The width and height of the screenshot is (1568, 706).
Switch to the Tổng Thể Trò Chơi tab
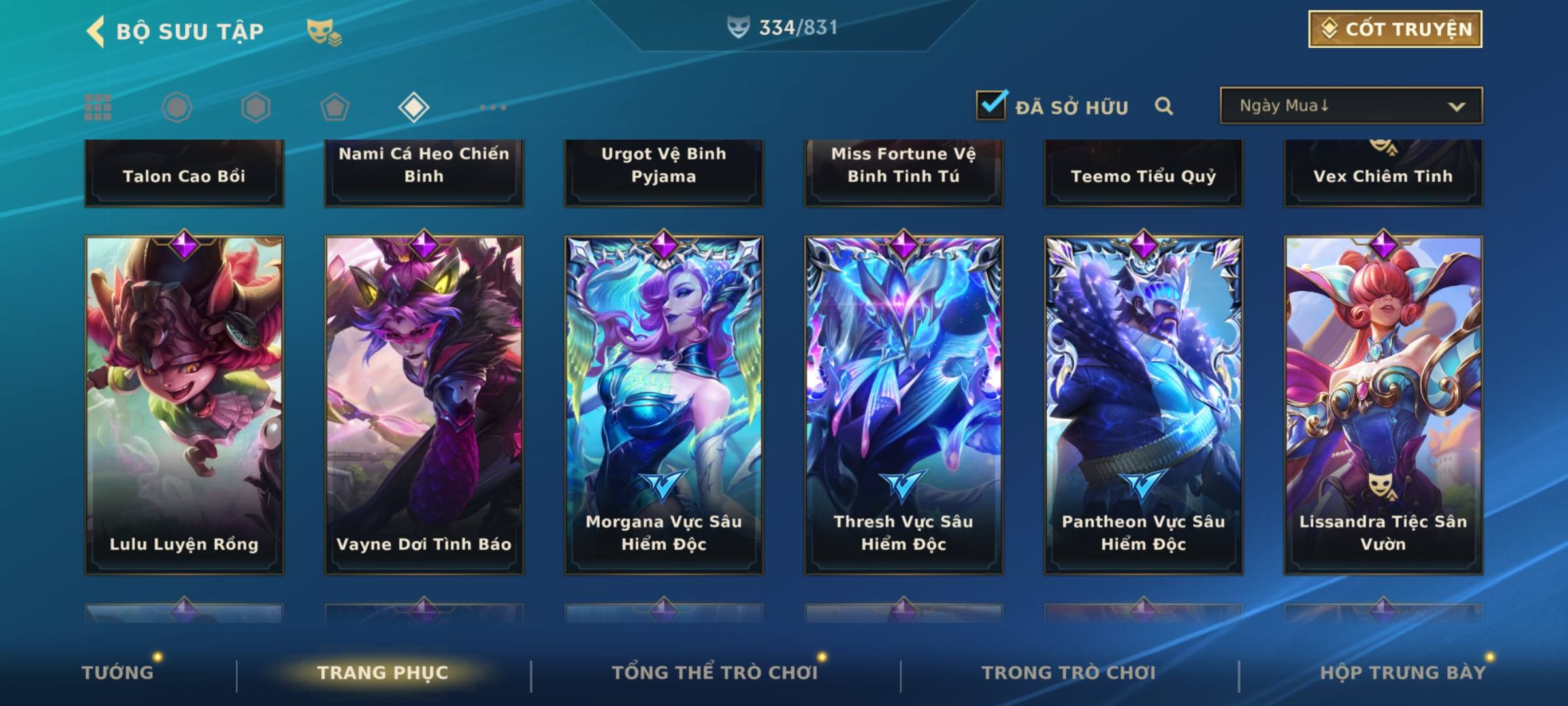tap(715, 672)
